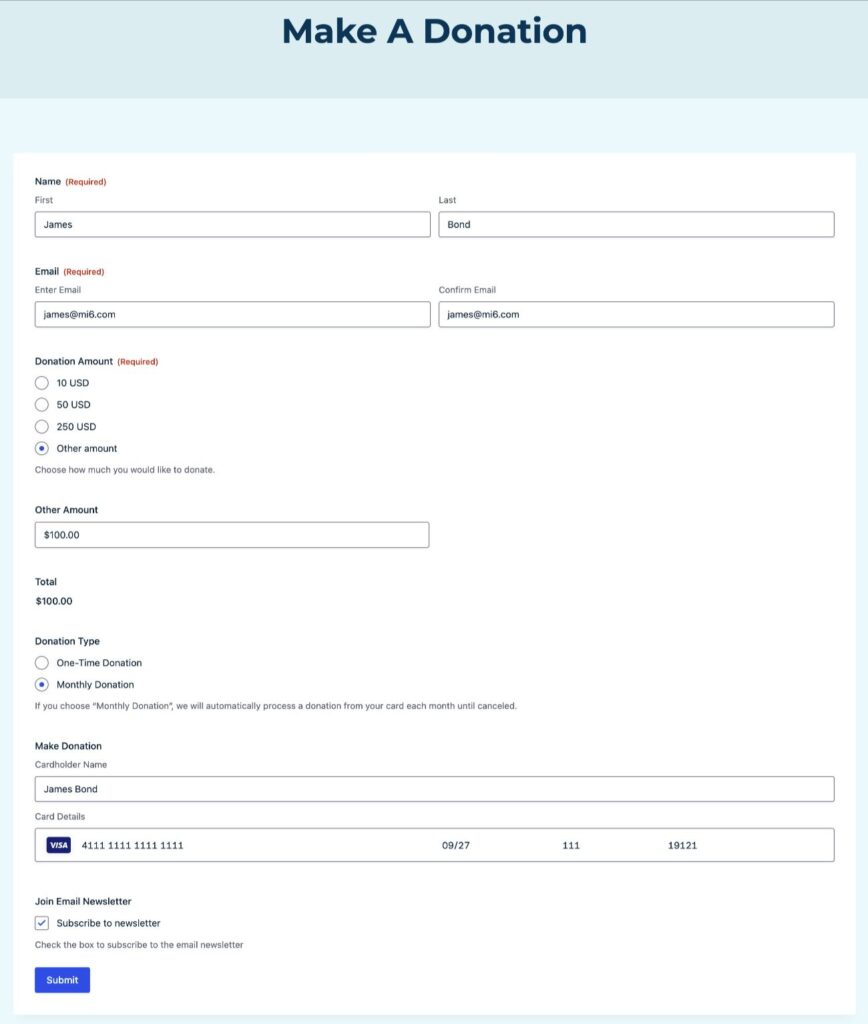Click the Enter Email input field
The height and width of the screenshot is (1024, 868).
tap(233, 314)
